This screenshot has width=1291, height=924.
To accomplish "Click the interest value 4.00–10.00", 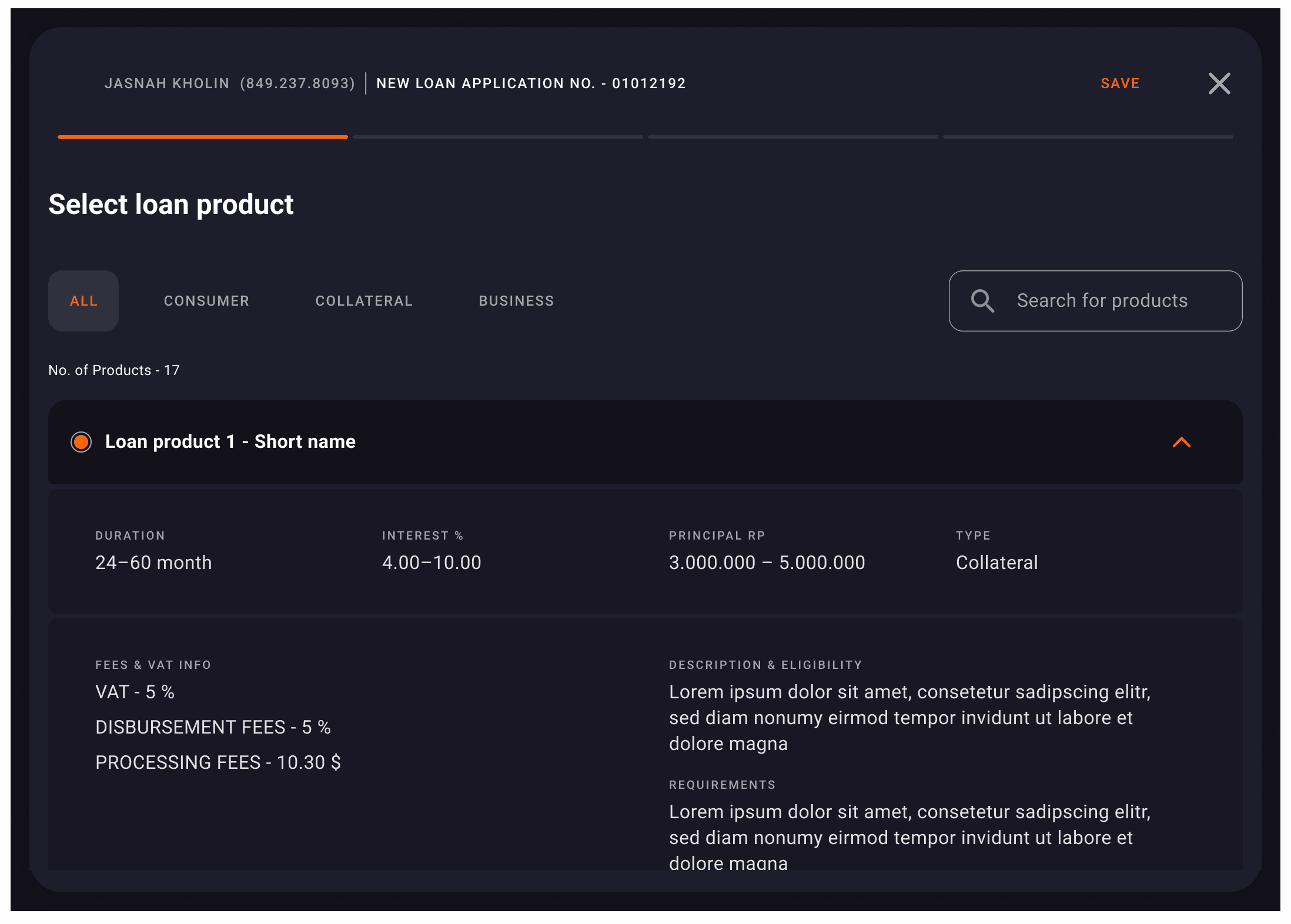I will click(x=432, y=563).
